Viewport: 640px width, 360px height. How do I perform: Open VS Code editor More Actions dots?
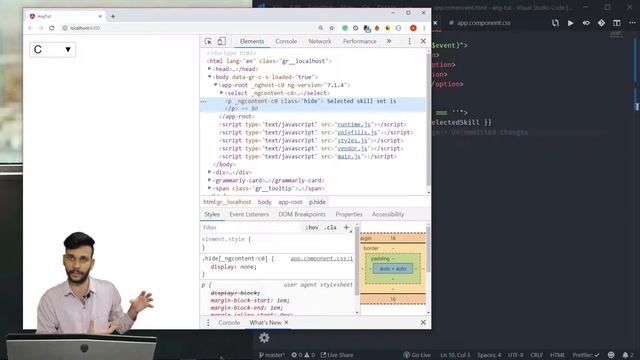(x=632, y=23)
